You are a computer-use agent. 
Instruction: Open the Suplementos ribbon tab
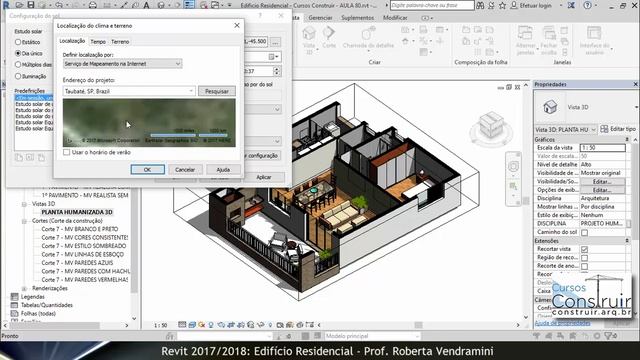click(x=358, y=18)
